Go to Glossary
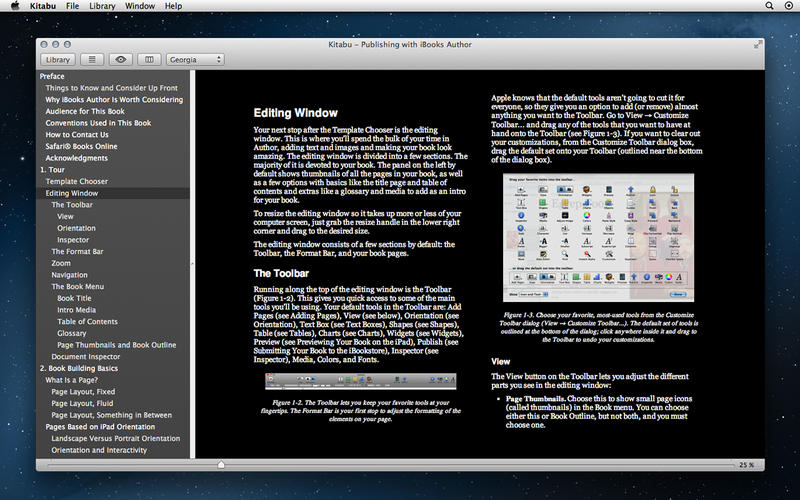800x500 pixels. (71, 334)
